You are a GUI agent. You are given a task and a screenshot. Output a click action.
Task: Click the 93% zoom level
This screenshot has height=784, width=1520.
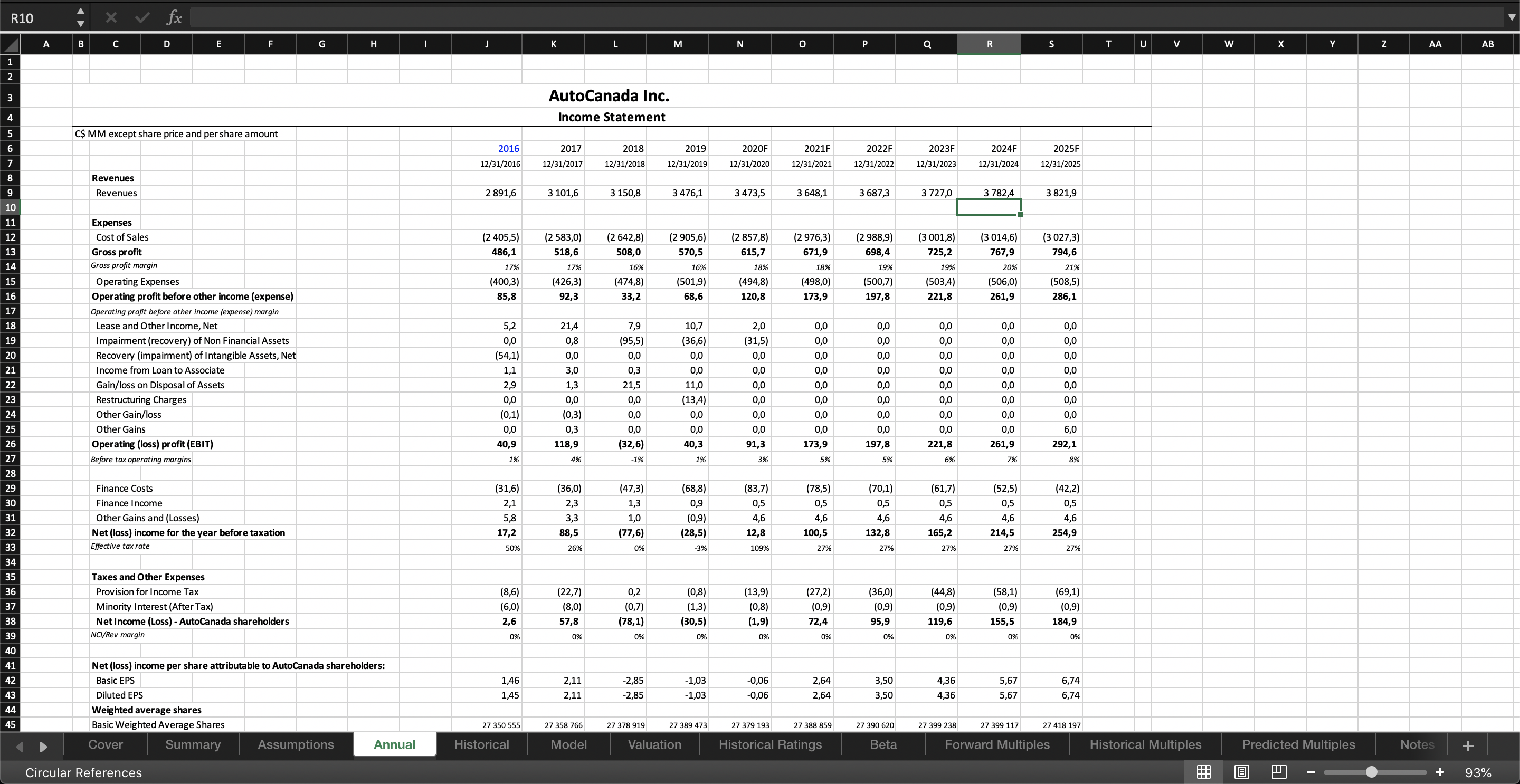[x=1479, y=772]
